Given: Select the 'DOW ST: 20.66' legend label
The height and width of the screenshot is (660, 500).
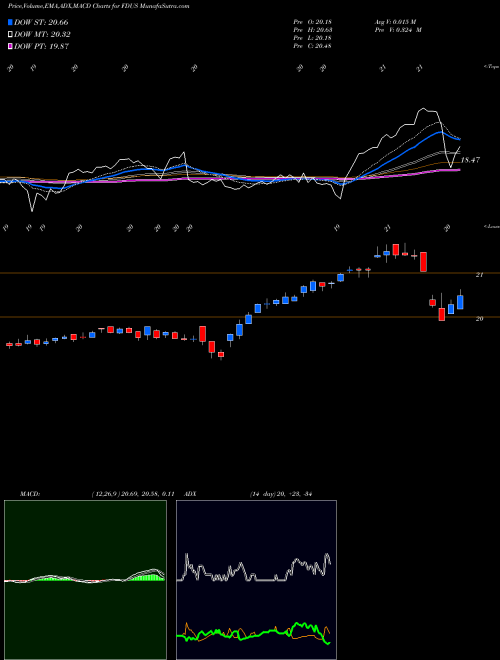Looking at the screenshot, I should 41,22.
